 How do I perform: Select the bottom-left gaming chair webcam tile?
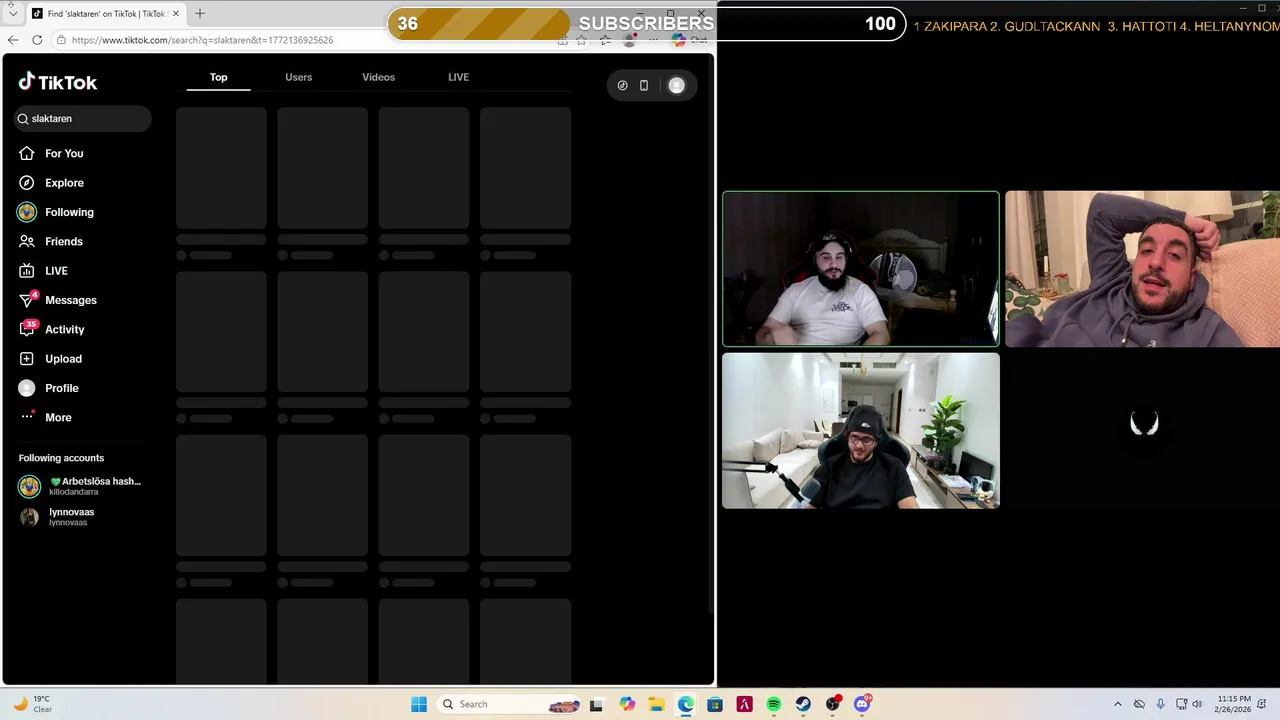pos(861,430)
